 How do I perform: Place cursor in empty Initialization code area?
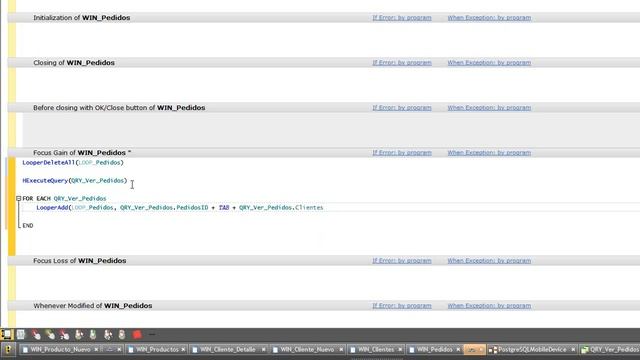tap(328, 40)
